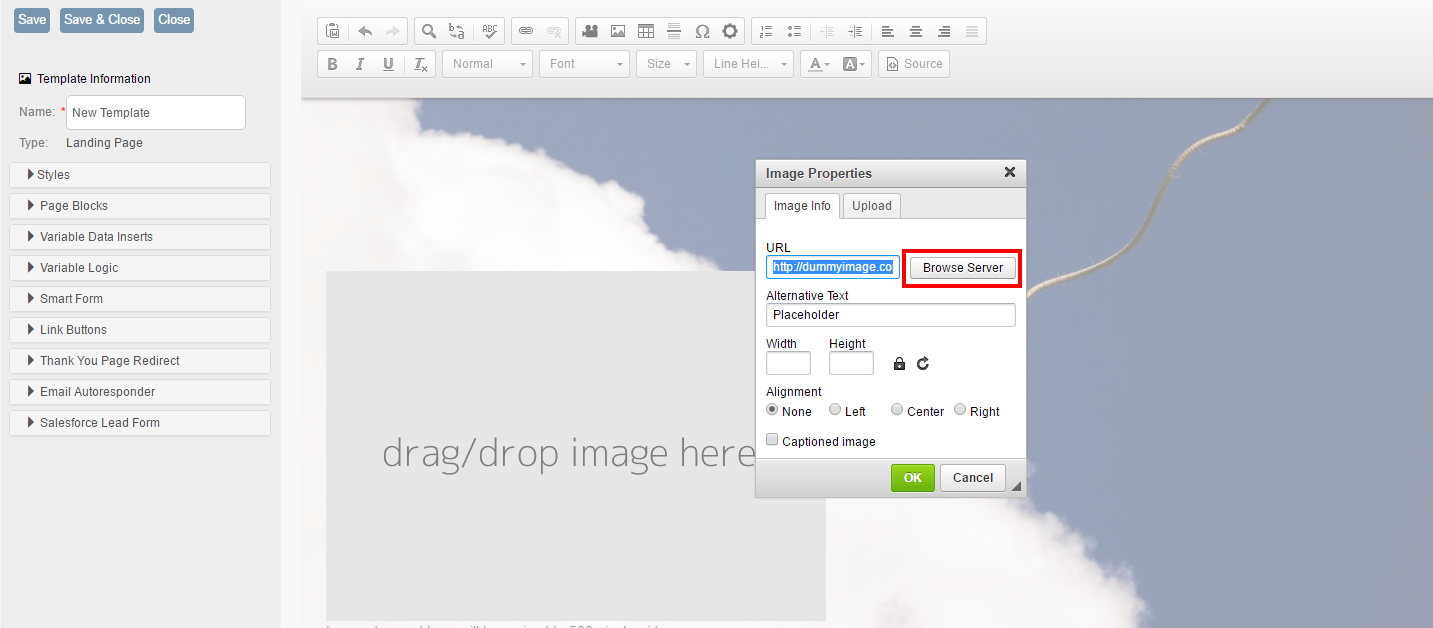Switch to the Upload tab
Viewport: 1433px width, 628px height.
pyautogui.click(x=872, y=206)
